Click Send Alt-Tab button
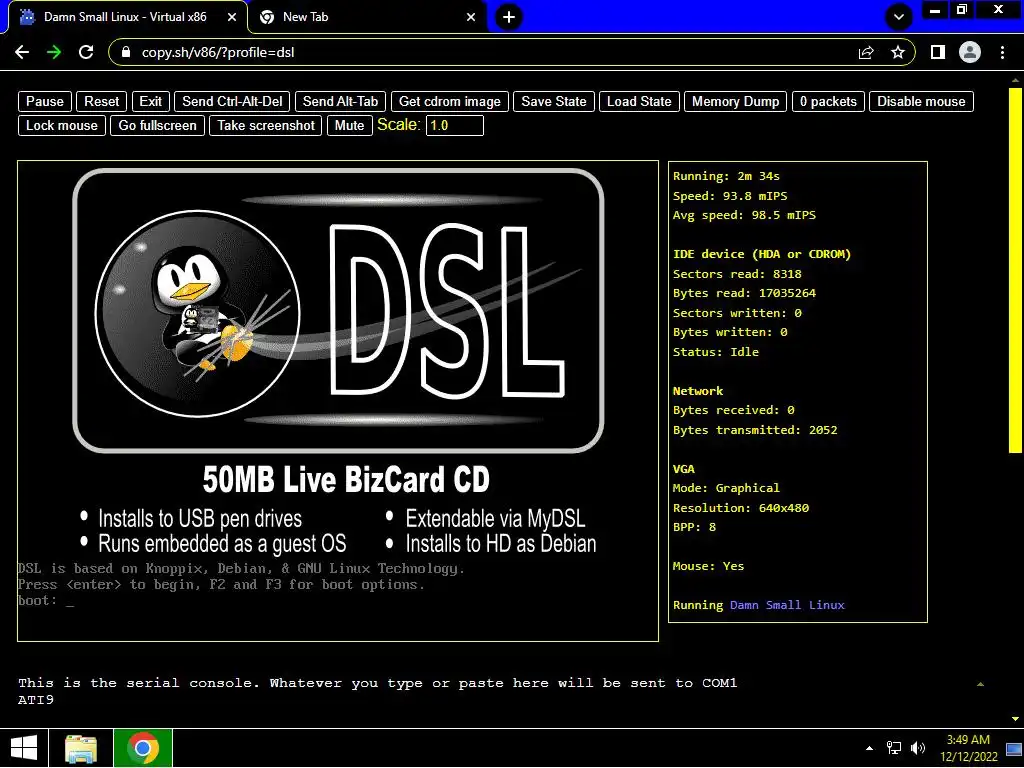 pos(340,101)
